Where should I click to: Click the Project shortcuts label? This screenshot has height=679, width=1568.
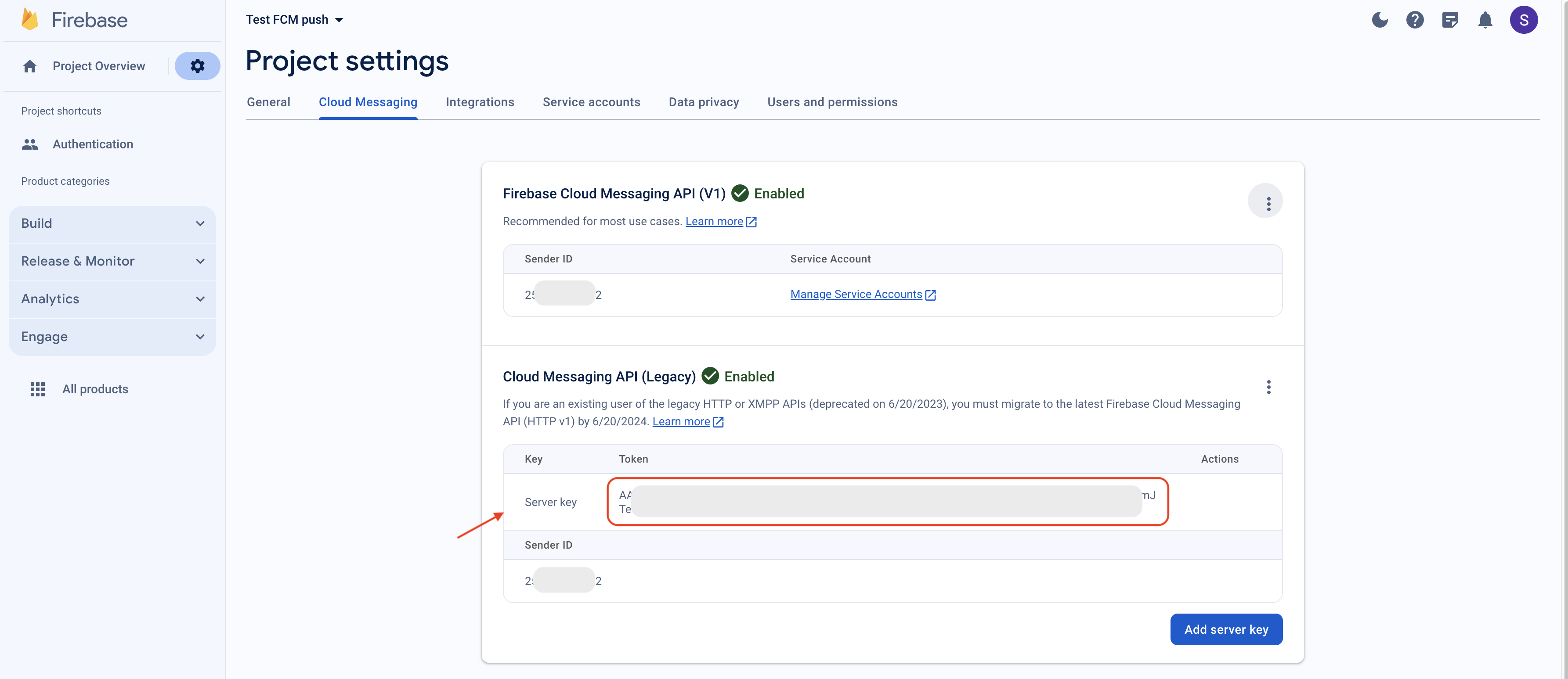[61, 111]
